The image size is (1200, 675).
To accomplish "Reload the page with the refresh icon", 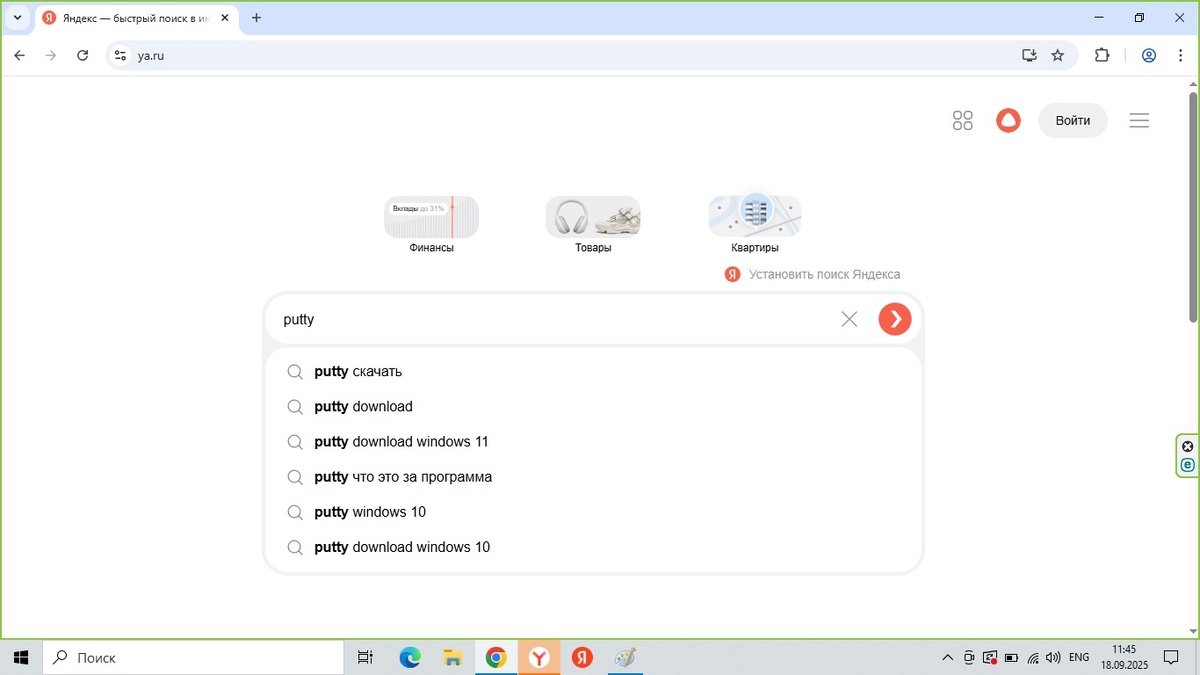I will coord(83,56).
